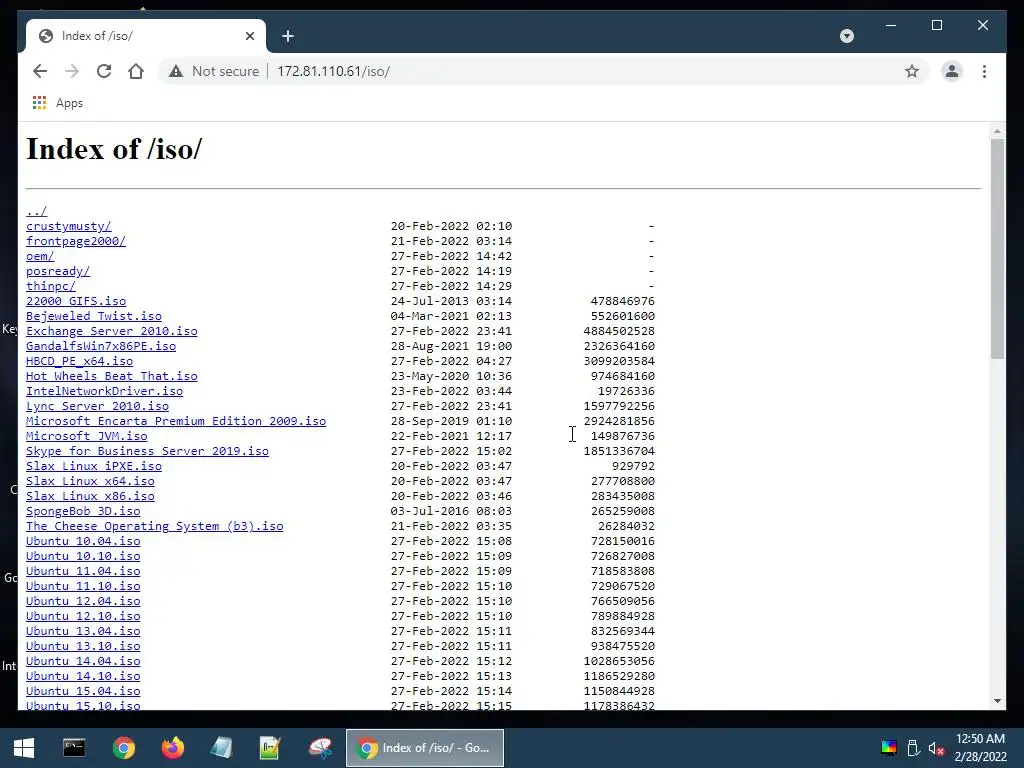Click the colorful display tray icon
The image size is (1024, 768).
(x=889, y=748)
